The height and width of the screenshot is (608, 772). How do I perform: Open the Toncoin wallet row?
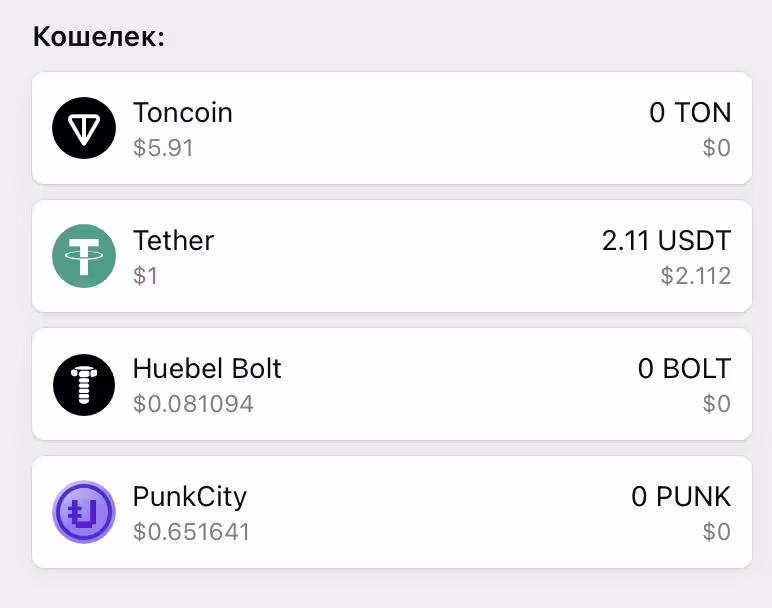click(392, 128)
